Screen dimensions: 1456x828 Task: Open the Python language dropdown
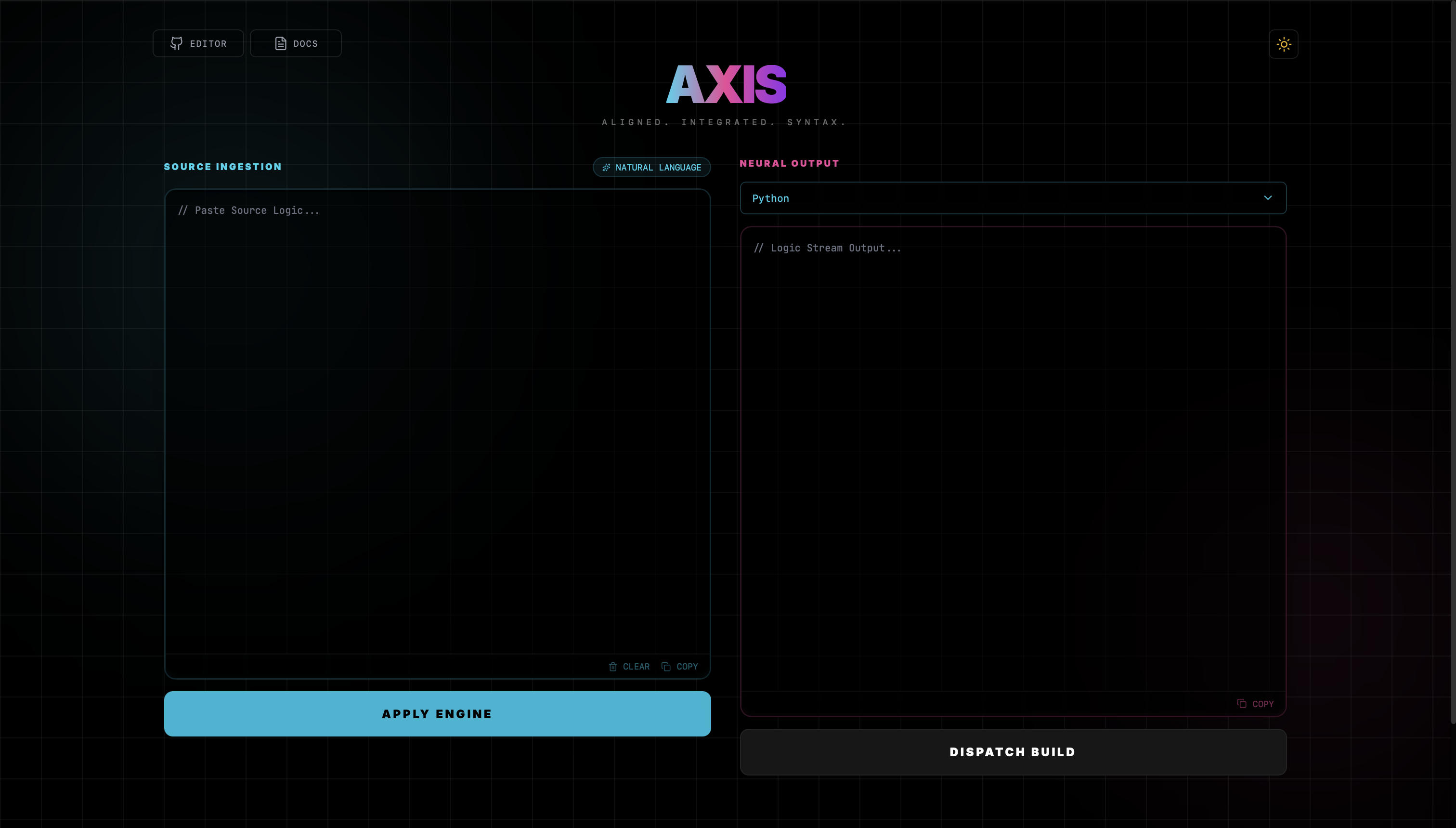pyautogui.click(x=1013, y=198)
